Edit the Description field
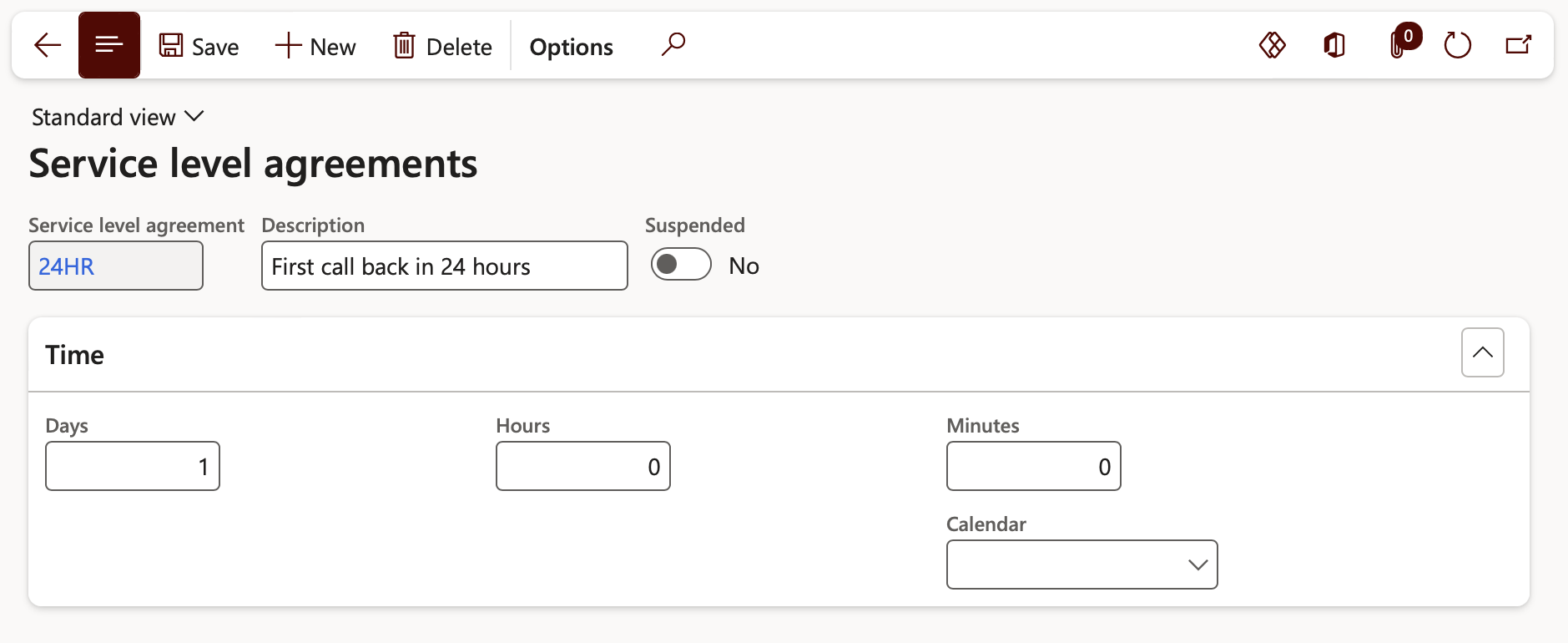1568x643 pixels. click(445, 266)
